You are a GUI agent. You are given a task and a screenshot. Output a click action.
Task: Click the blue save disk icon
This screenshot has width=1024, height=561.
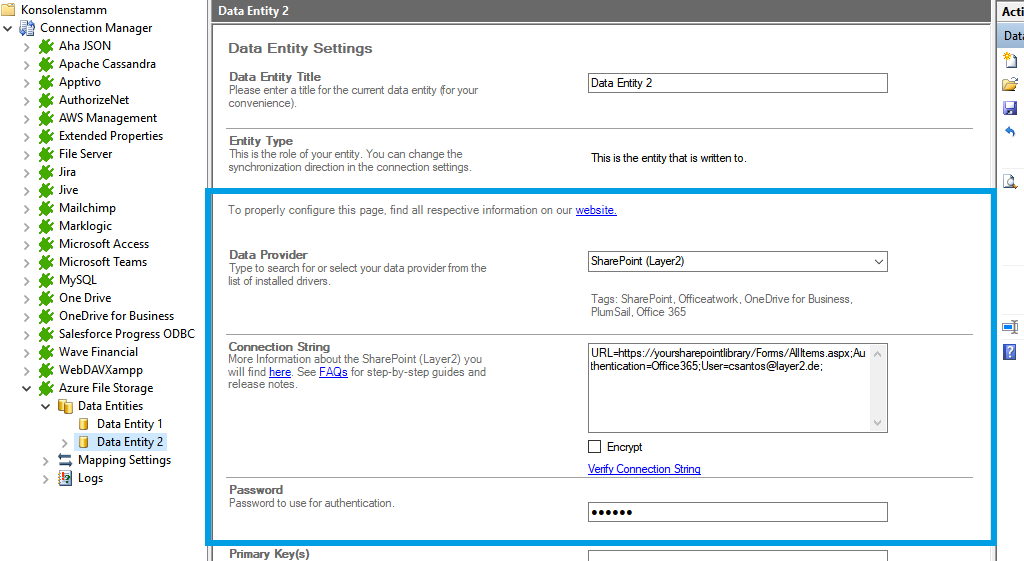coord(1010,108)
